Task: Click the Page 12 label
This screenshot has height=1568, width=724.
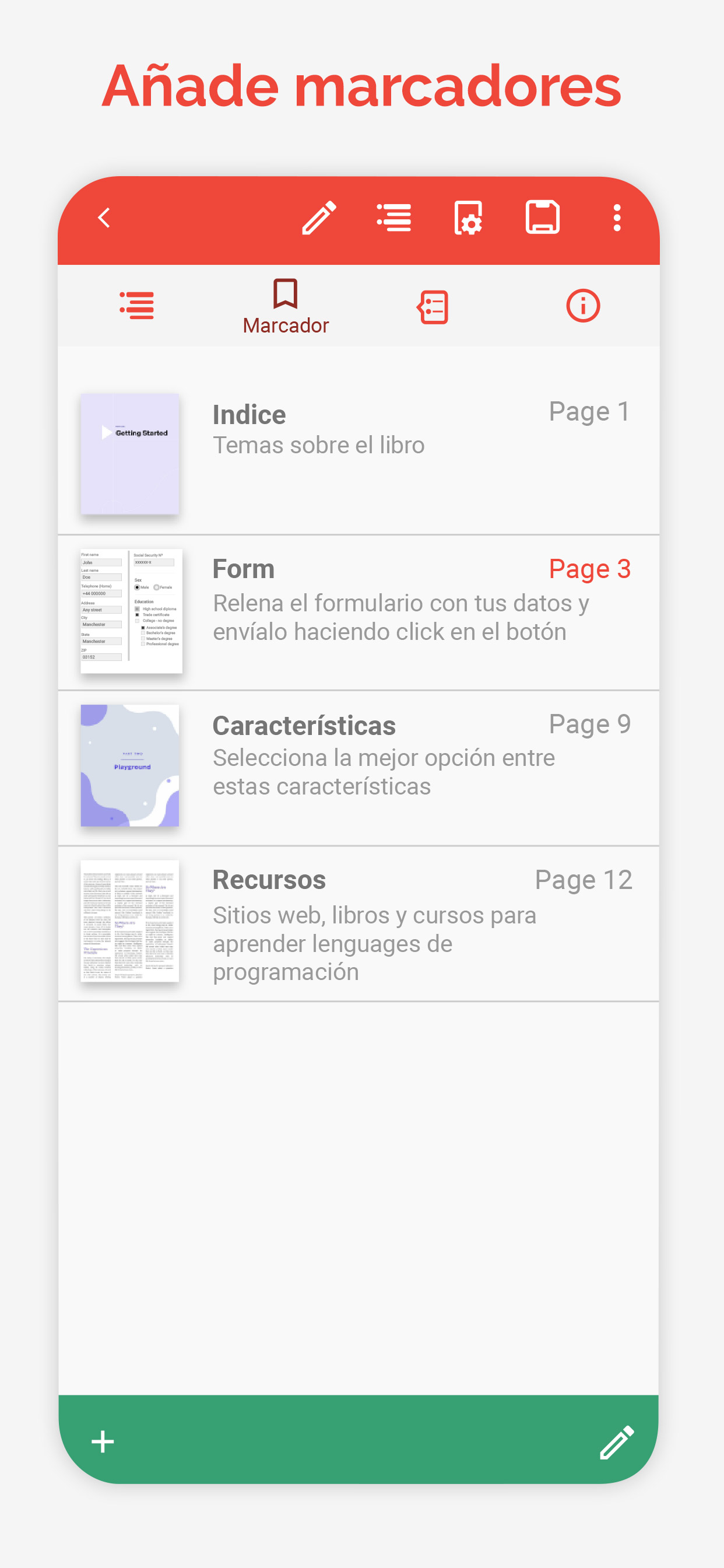Action: (x=583, y=880)
